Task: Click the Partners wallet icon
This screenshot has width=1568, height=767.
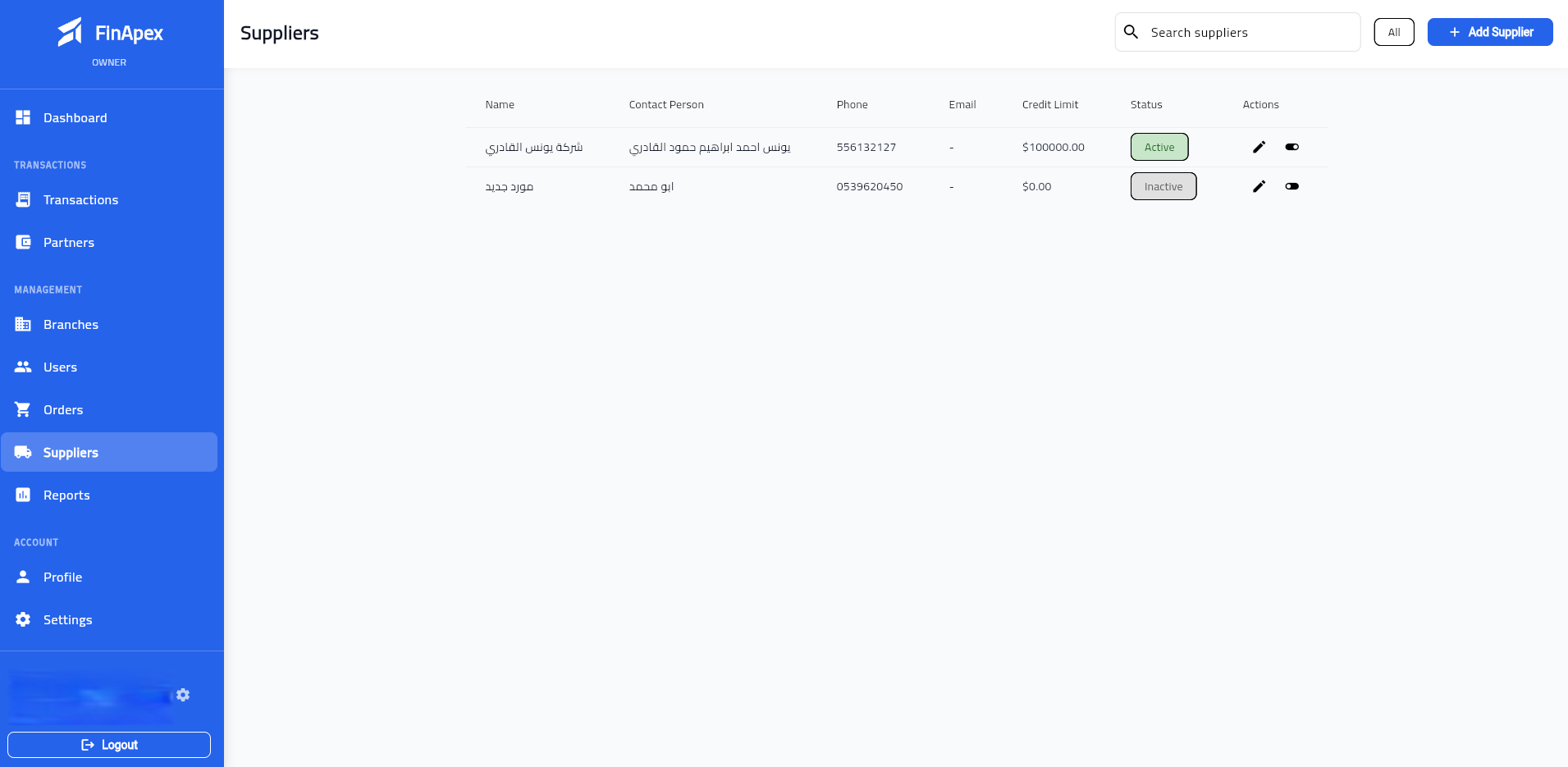Action: click(23, 242)
